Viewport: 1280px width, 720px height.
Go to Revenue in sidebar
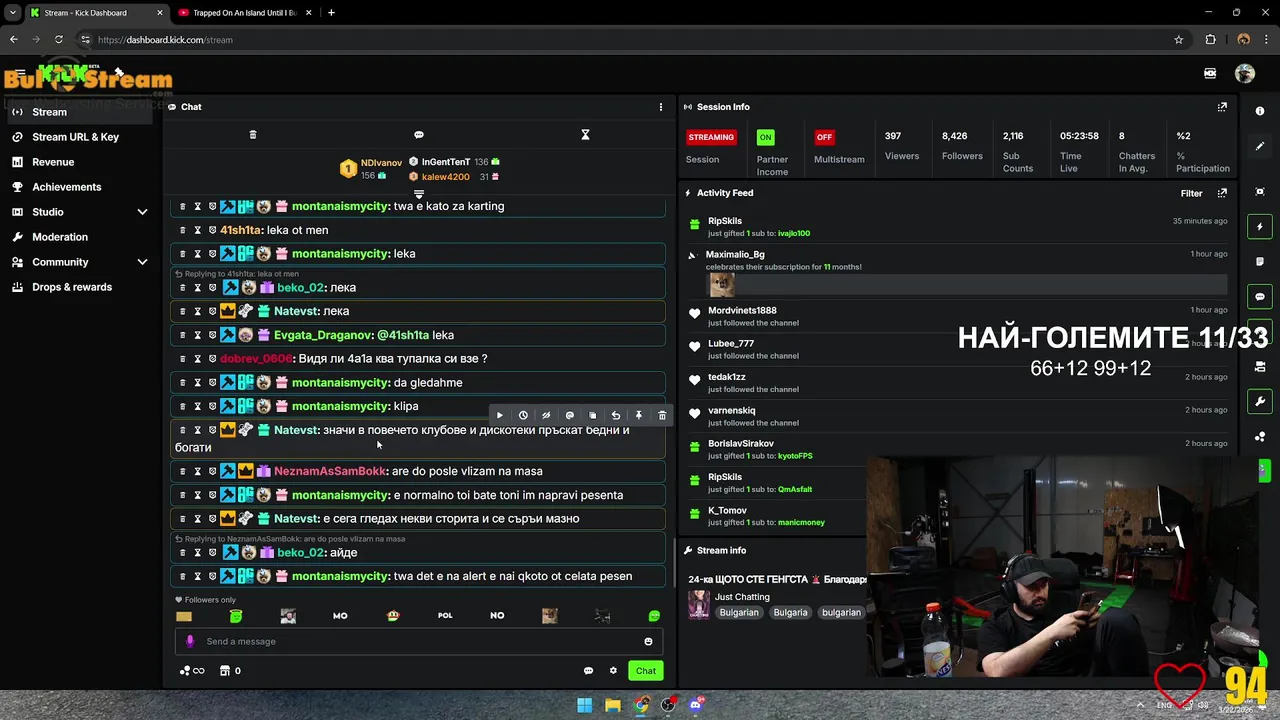click(x=53, y=162)
